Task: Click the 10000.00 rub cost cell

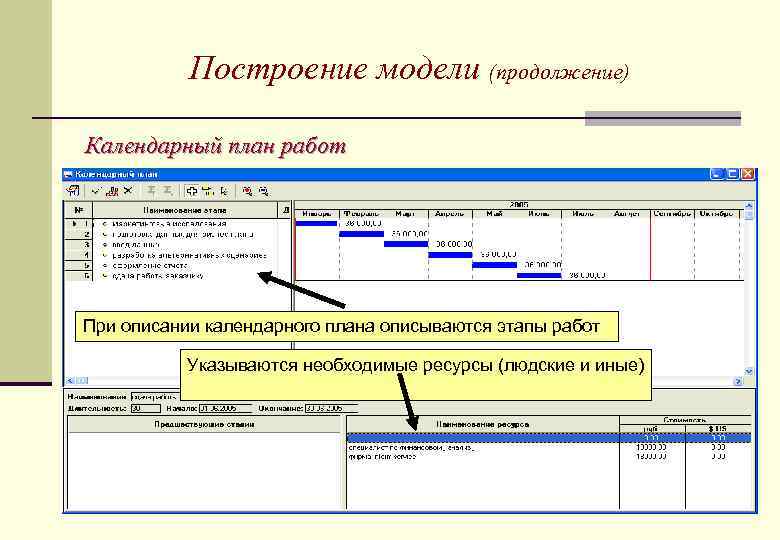Action: [652, 448]
